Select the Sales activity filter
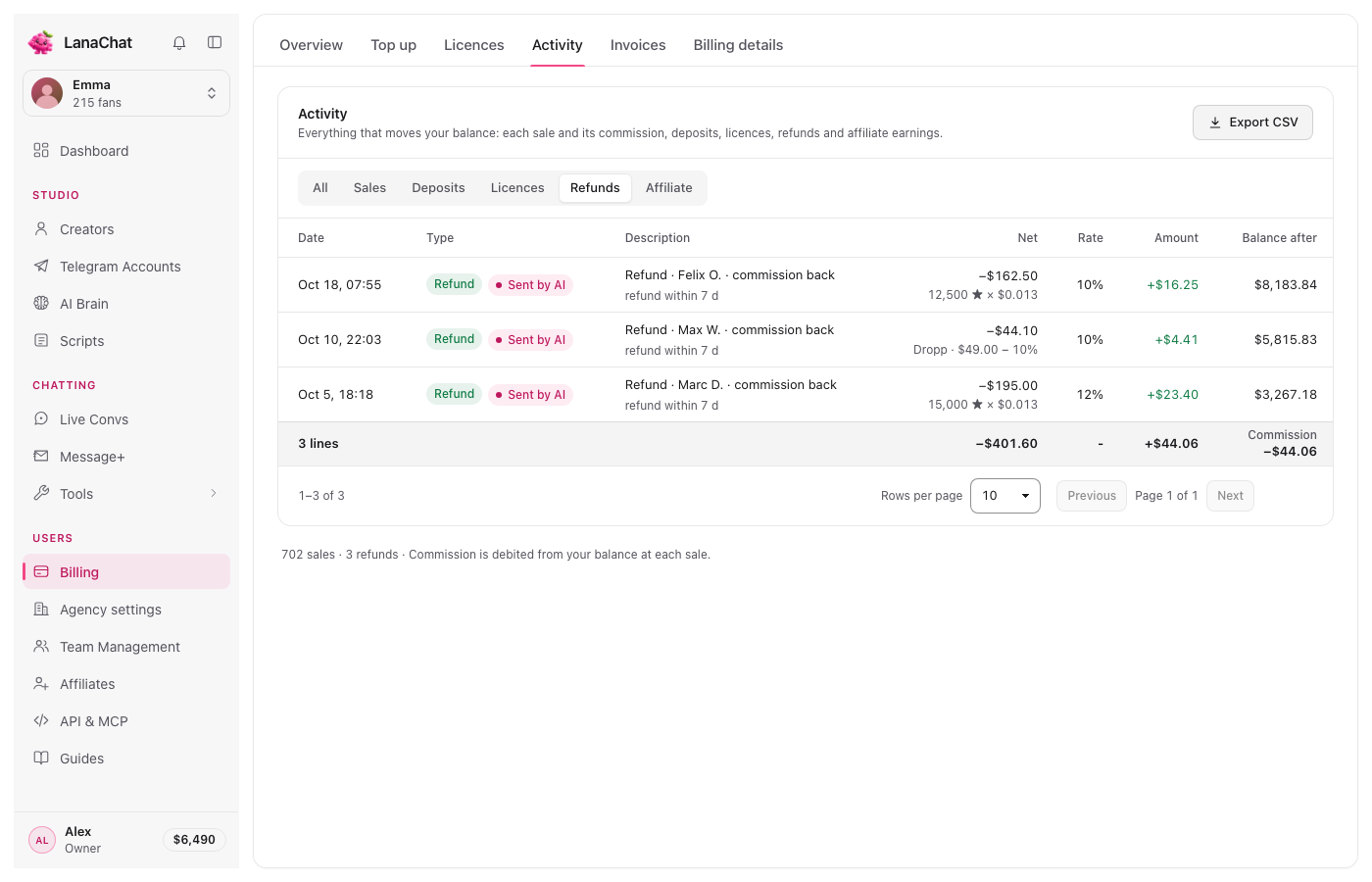 click(369, 188)
